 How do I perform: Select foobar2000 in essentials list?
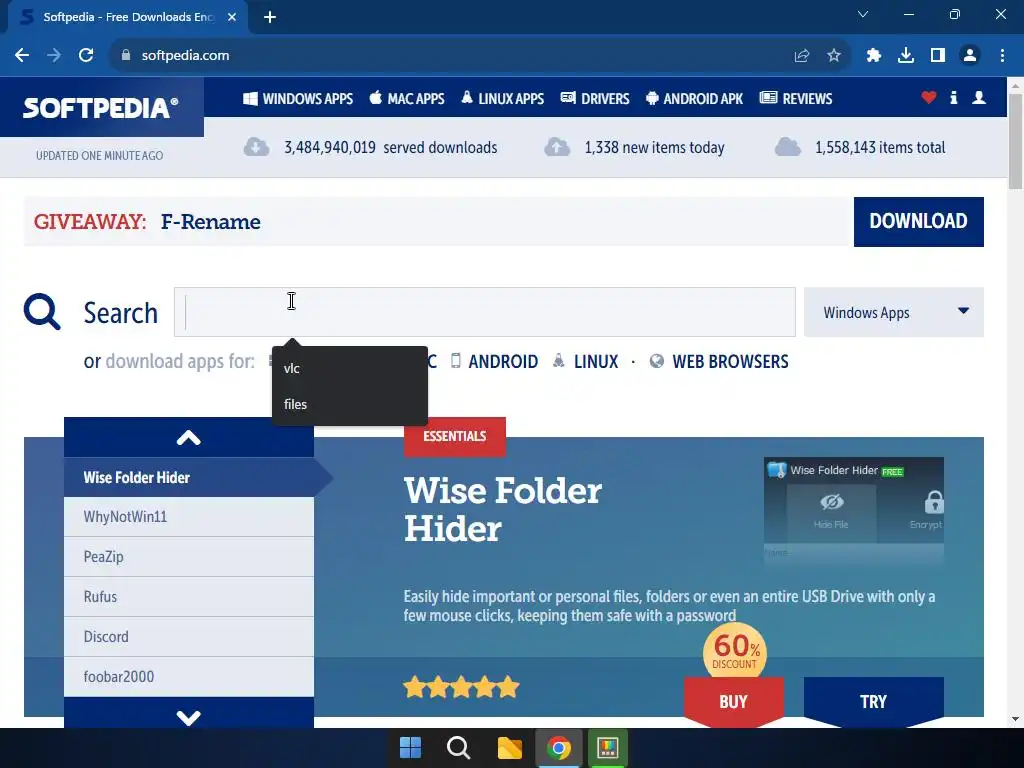pyautogui.click(x=189, y=677)
